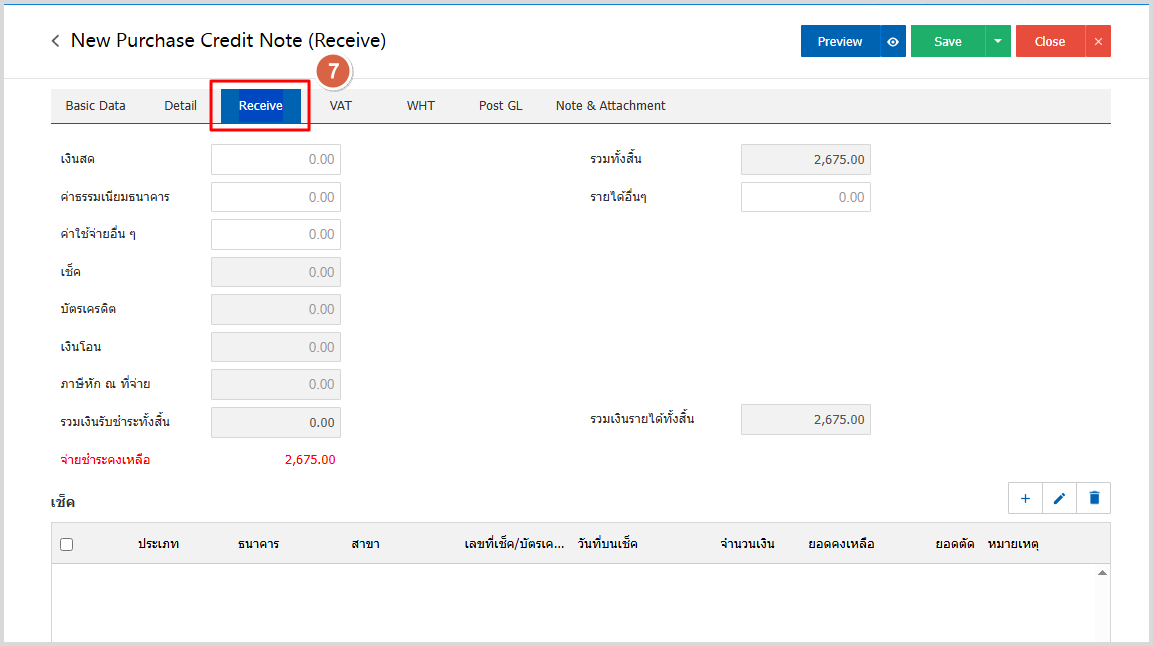Click the scroll-up arrow of the cheque table
The width and height of the screenshot is (1153, 646).
coord(1102,573)
